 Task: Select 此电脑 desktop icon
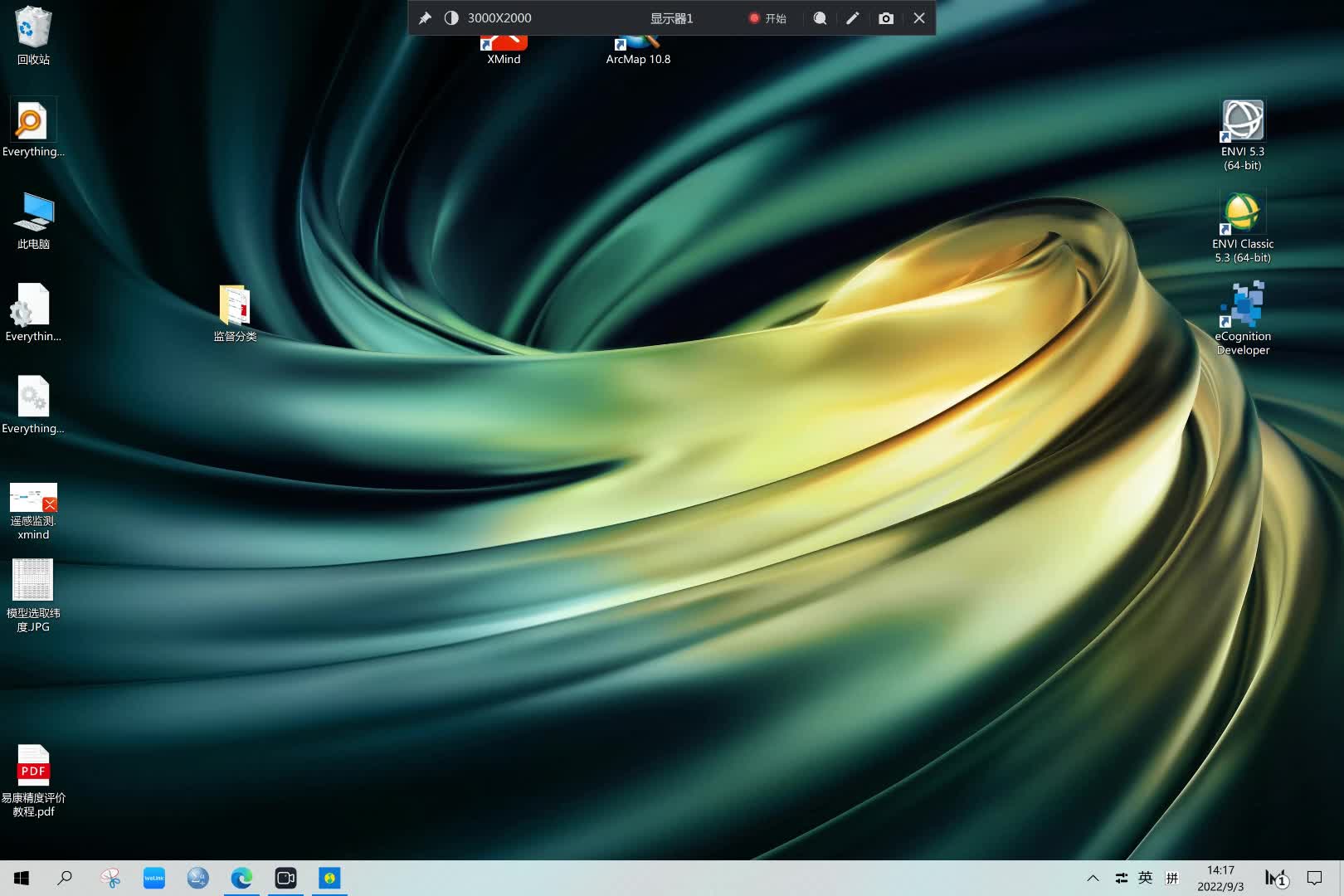coord(33,221)
